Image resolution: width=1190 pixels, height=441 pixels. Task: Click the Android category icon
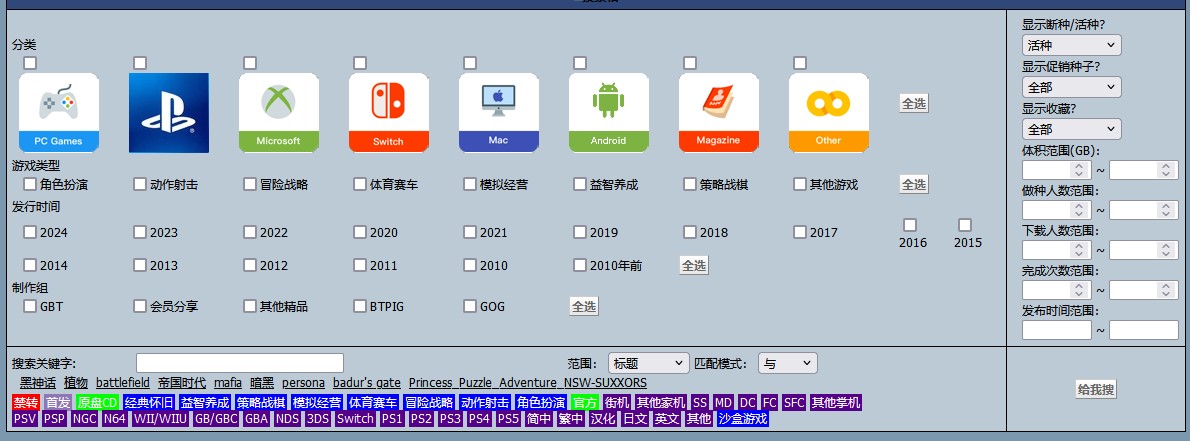[x=609, y=113]
